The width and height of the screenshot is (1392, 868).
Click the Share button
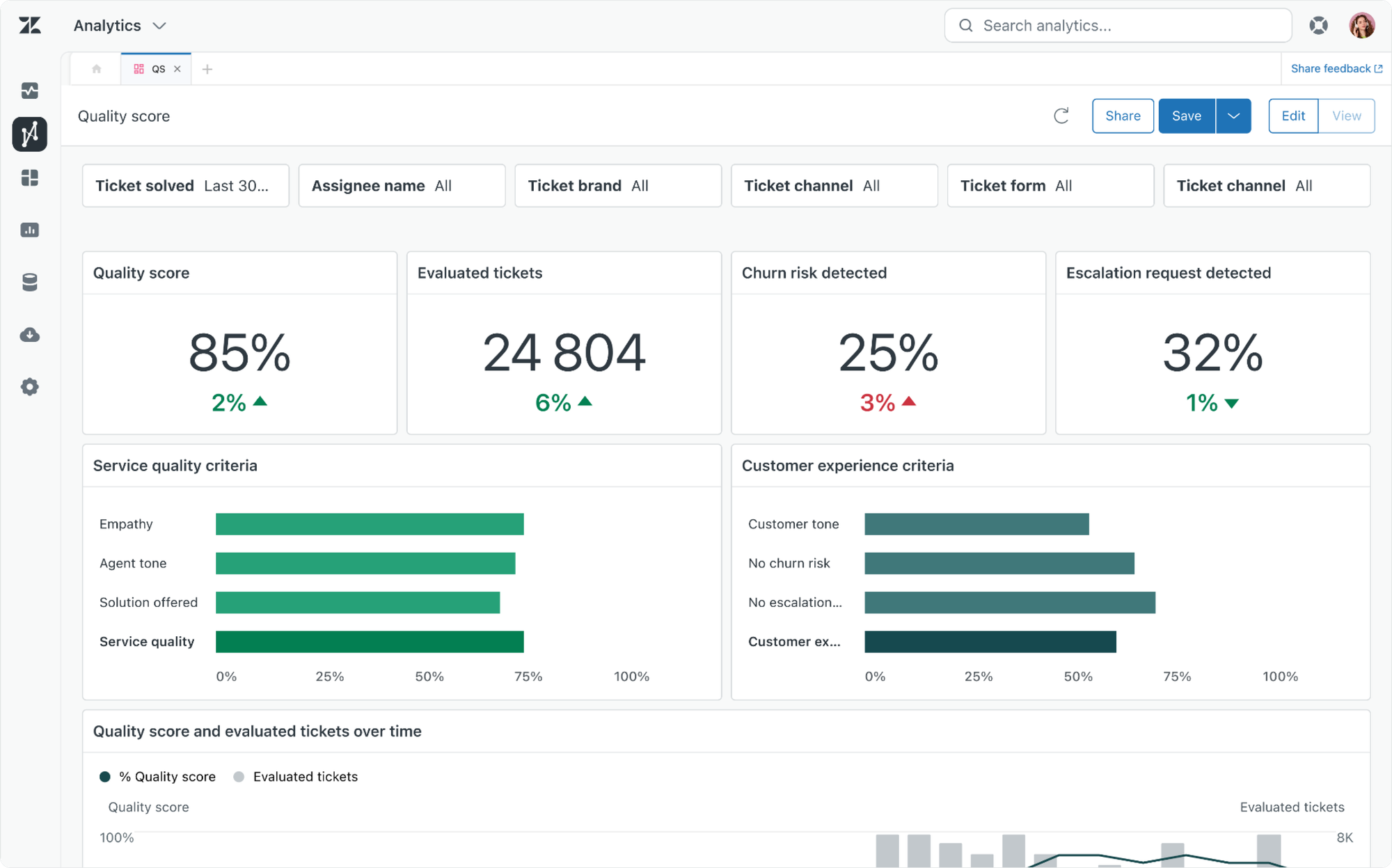click(1123, 116)
